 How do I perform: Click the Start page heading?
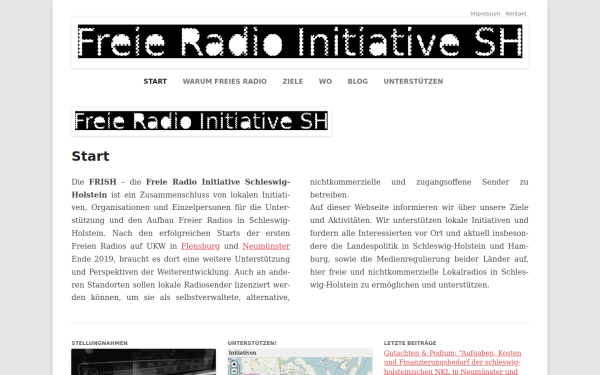click(90, 156)
